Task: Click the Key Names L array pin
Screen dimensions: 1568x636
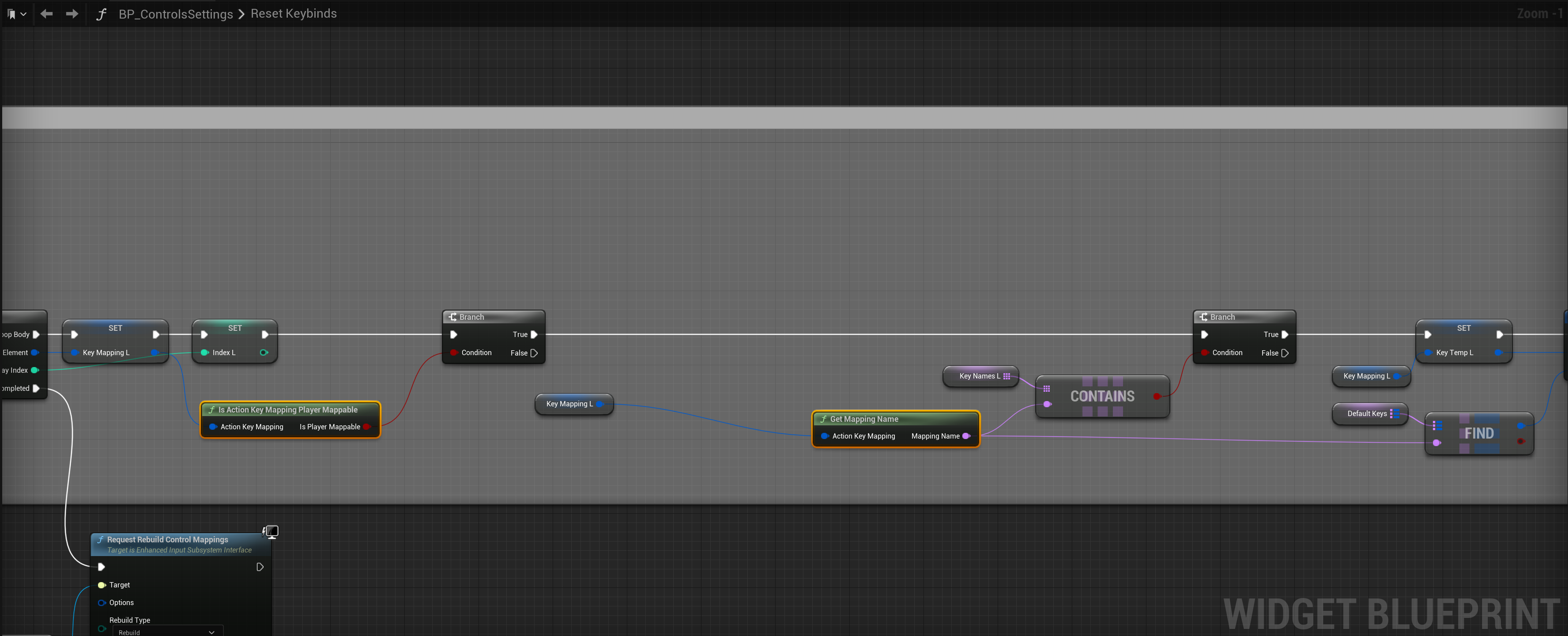Action: pyautogui.click(x=1007, y=376)
